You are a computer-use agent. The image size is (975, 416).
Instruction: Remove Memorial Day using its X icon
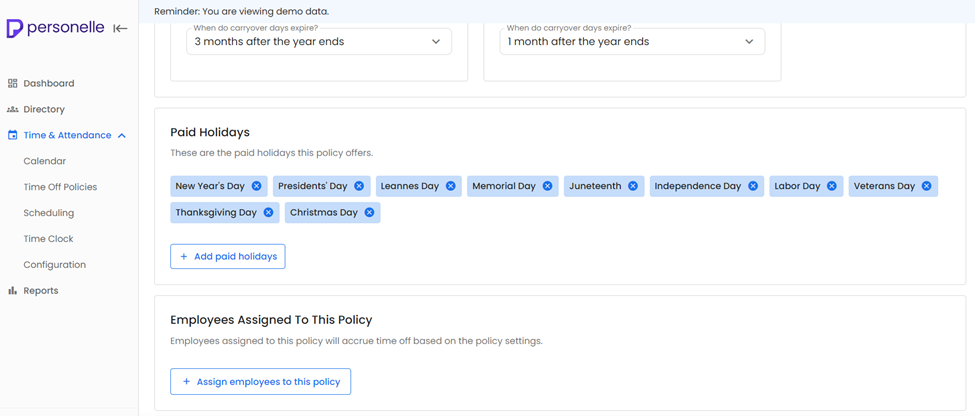coord(547,186)
